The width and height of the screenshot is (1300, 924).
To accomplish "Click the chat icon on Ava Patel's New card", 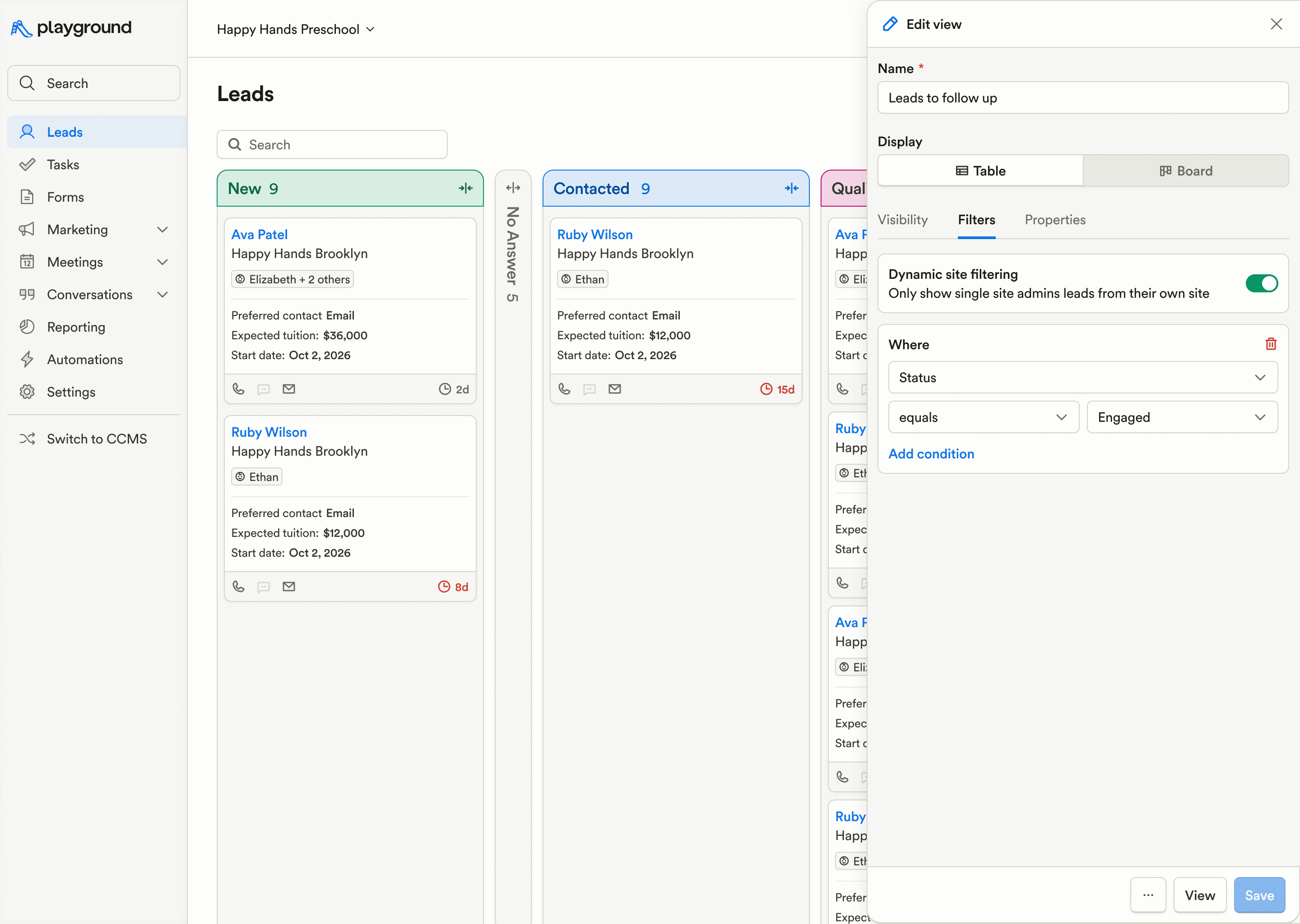I will (x=264, y=389).
